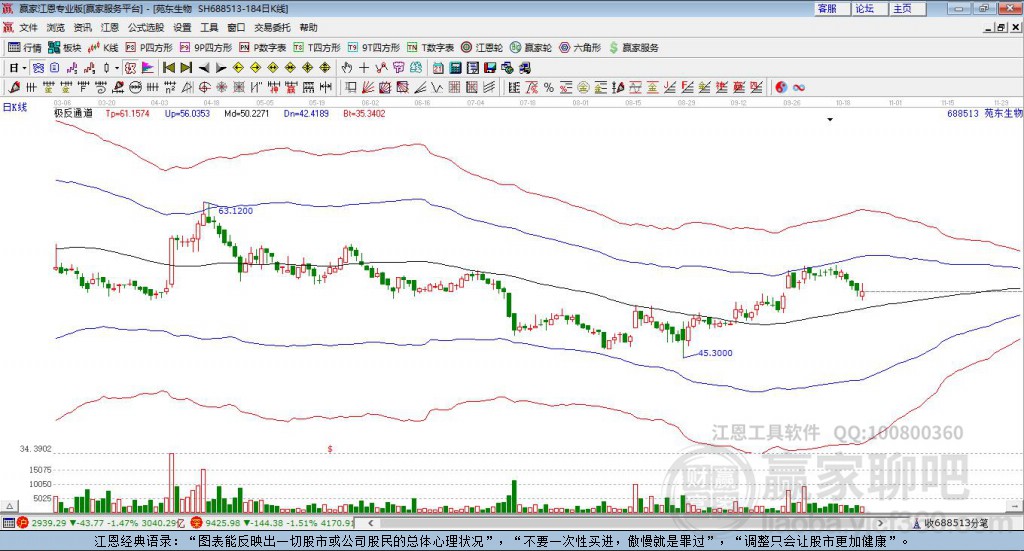Image resolution: width=1024 pixels, height=551 pixels.
Task: Enable the crosshair cursor tool
Action: (x=364, y=68)
